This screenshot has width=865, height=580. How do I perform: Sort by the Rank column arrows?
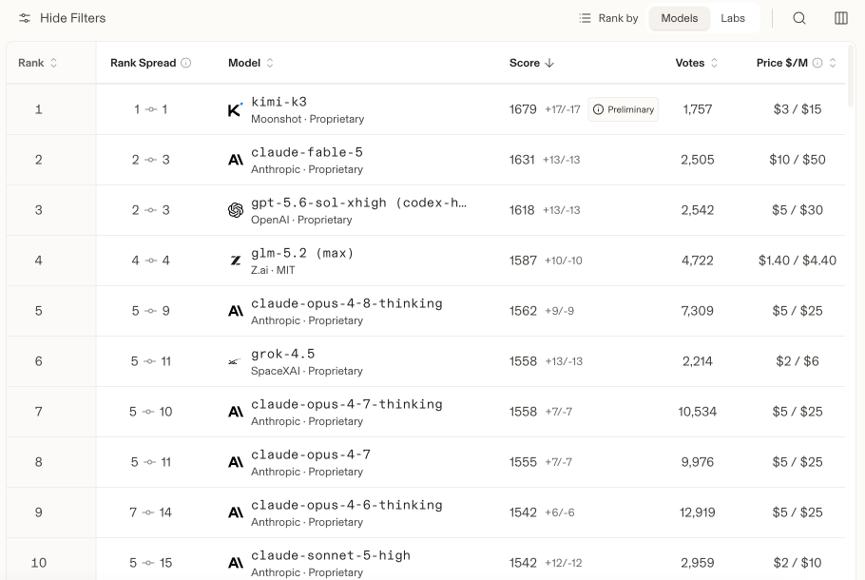click(x=54, y=63)
